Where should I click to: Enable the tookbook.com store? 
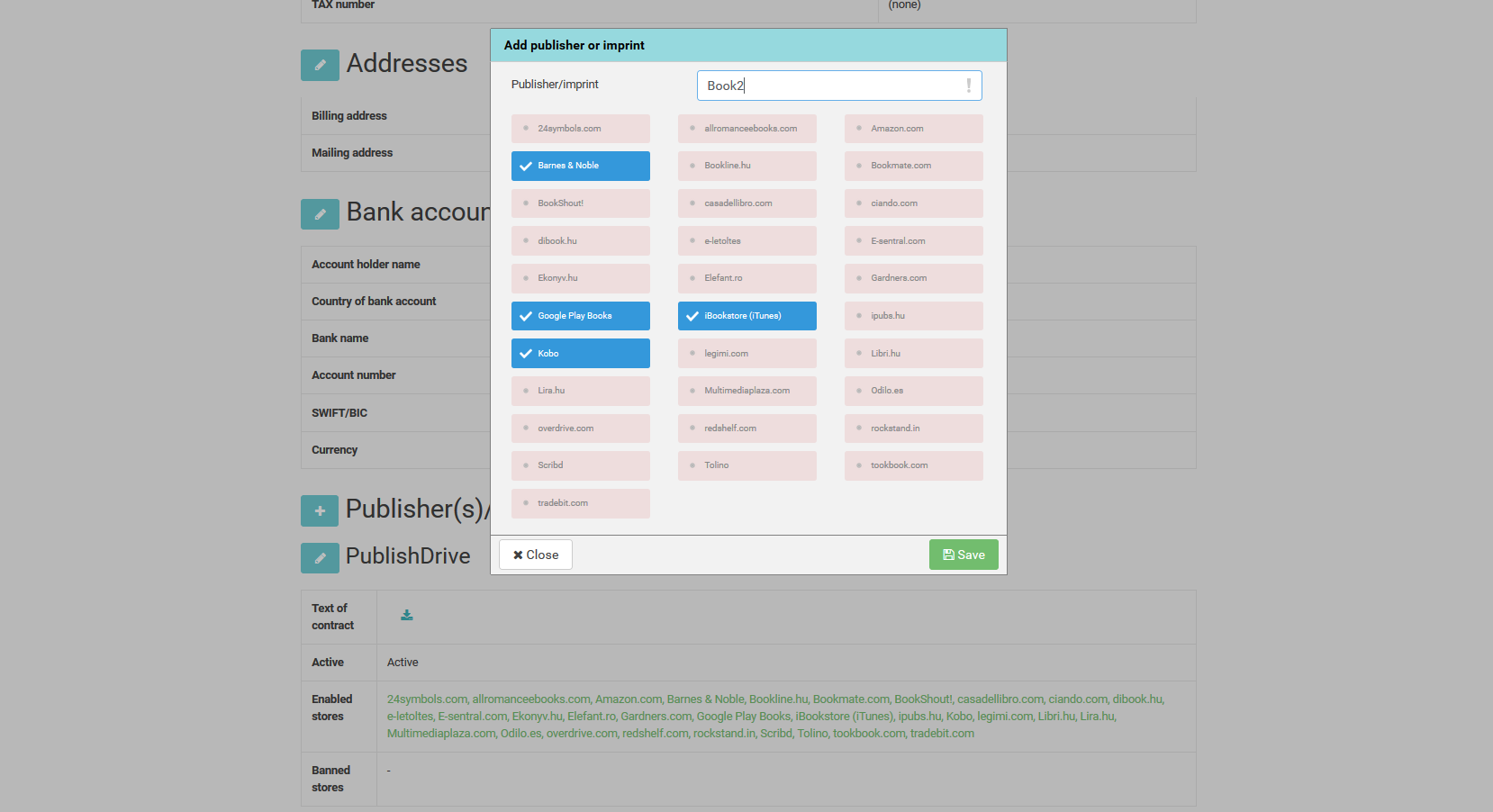[x=914, y=465]
